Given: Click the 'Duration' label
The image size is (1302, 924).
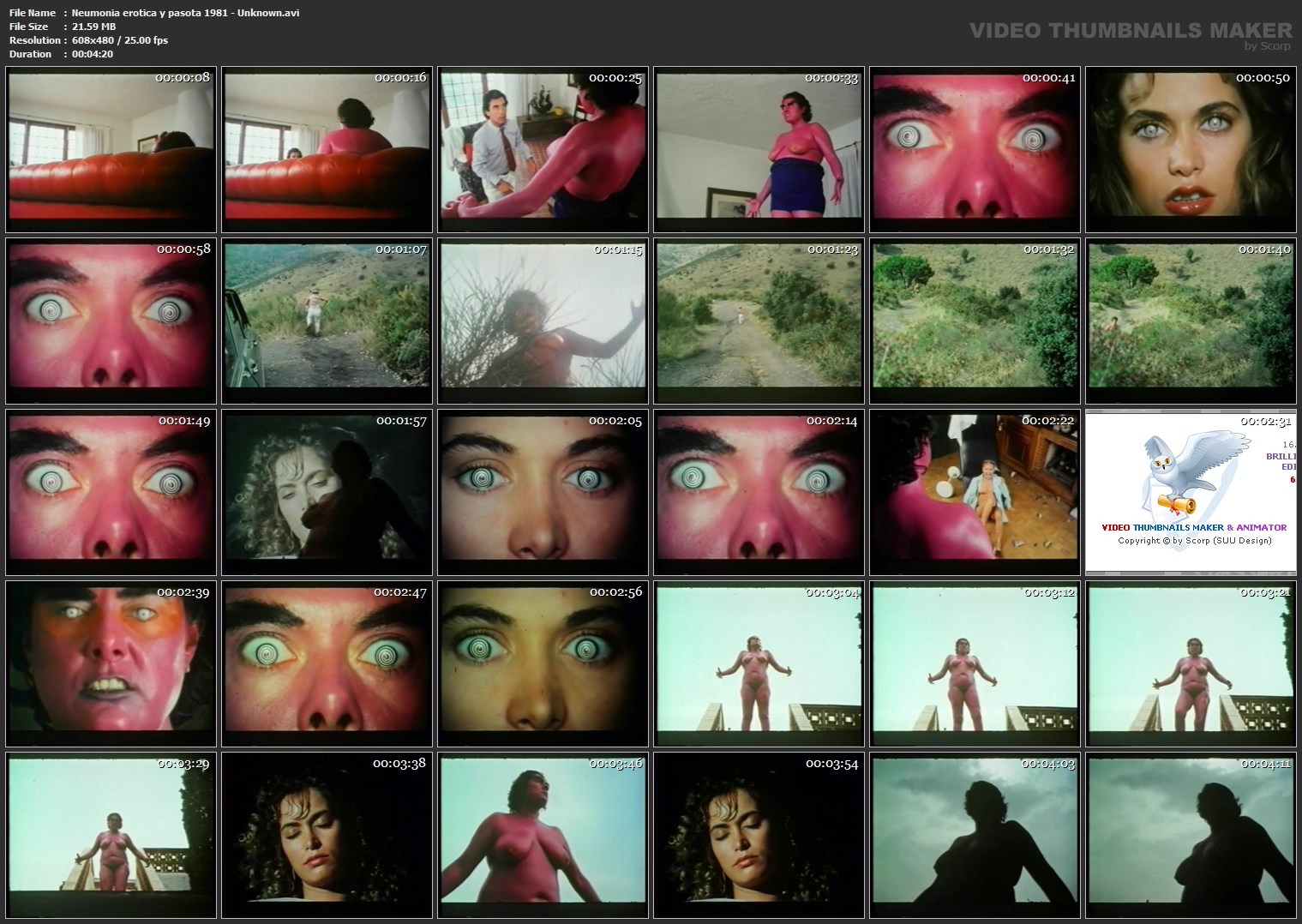Looking at the screenshot, I should 31,54.
